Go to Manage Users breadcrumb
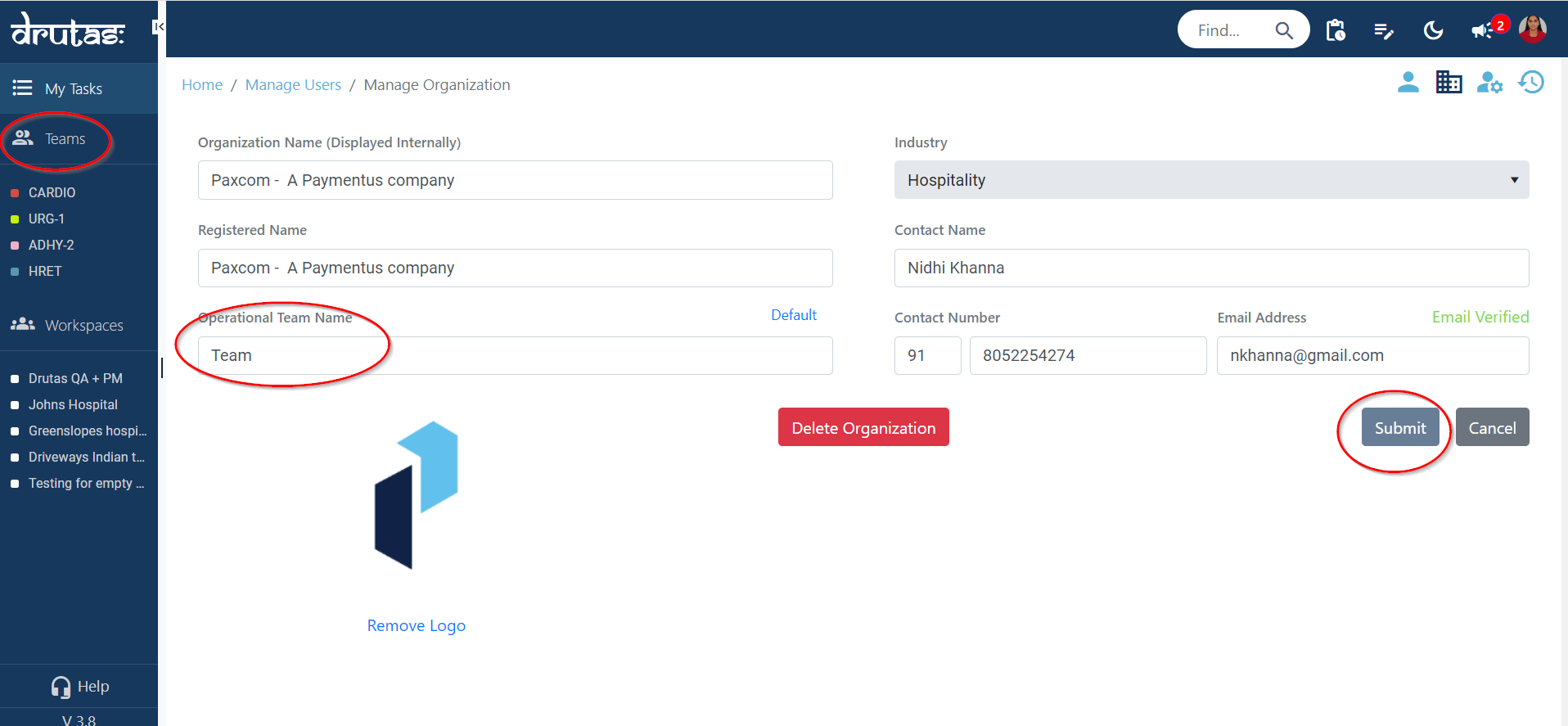The width and height of the screenshot is (1568, 726). click(x=293, y=85)
